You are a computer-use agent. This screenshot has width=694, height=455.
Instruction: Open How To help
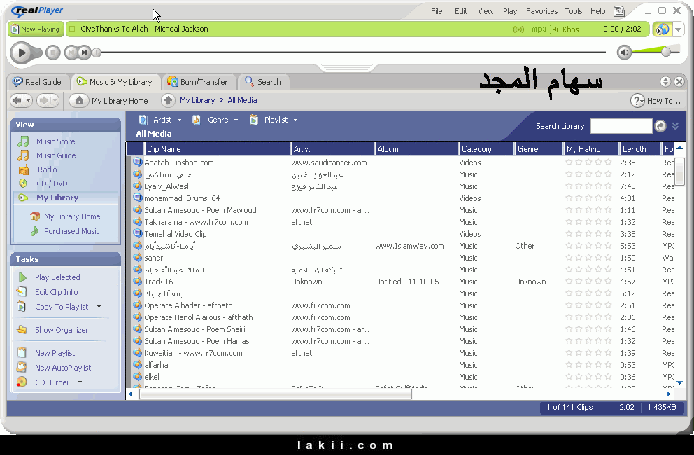point(656,101)
